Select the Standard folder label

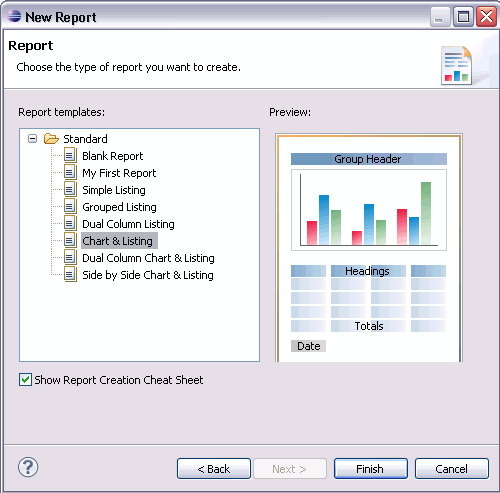pos(85,139)
